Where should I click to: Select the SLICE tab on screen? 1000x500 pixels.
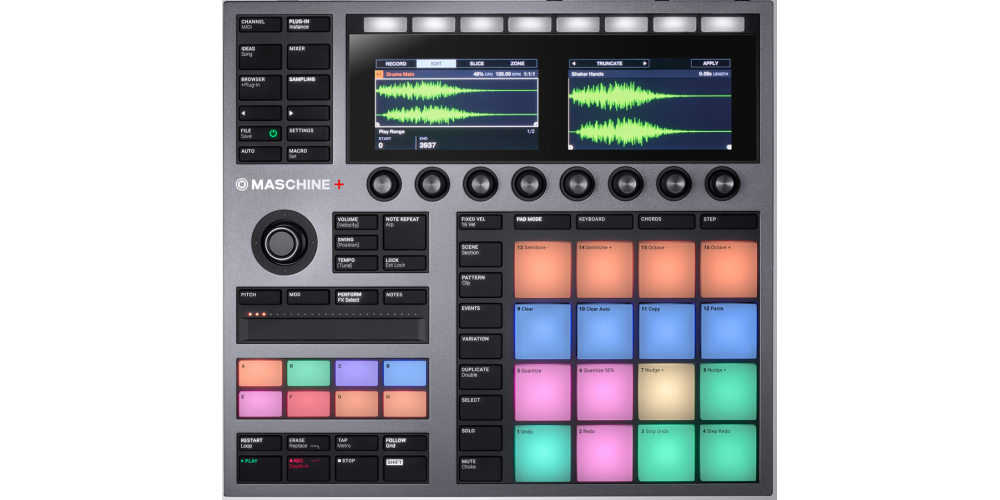pyautogui.click(x=476, y=64)
